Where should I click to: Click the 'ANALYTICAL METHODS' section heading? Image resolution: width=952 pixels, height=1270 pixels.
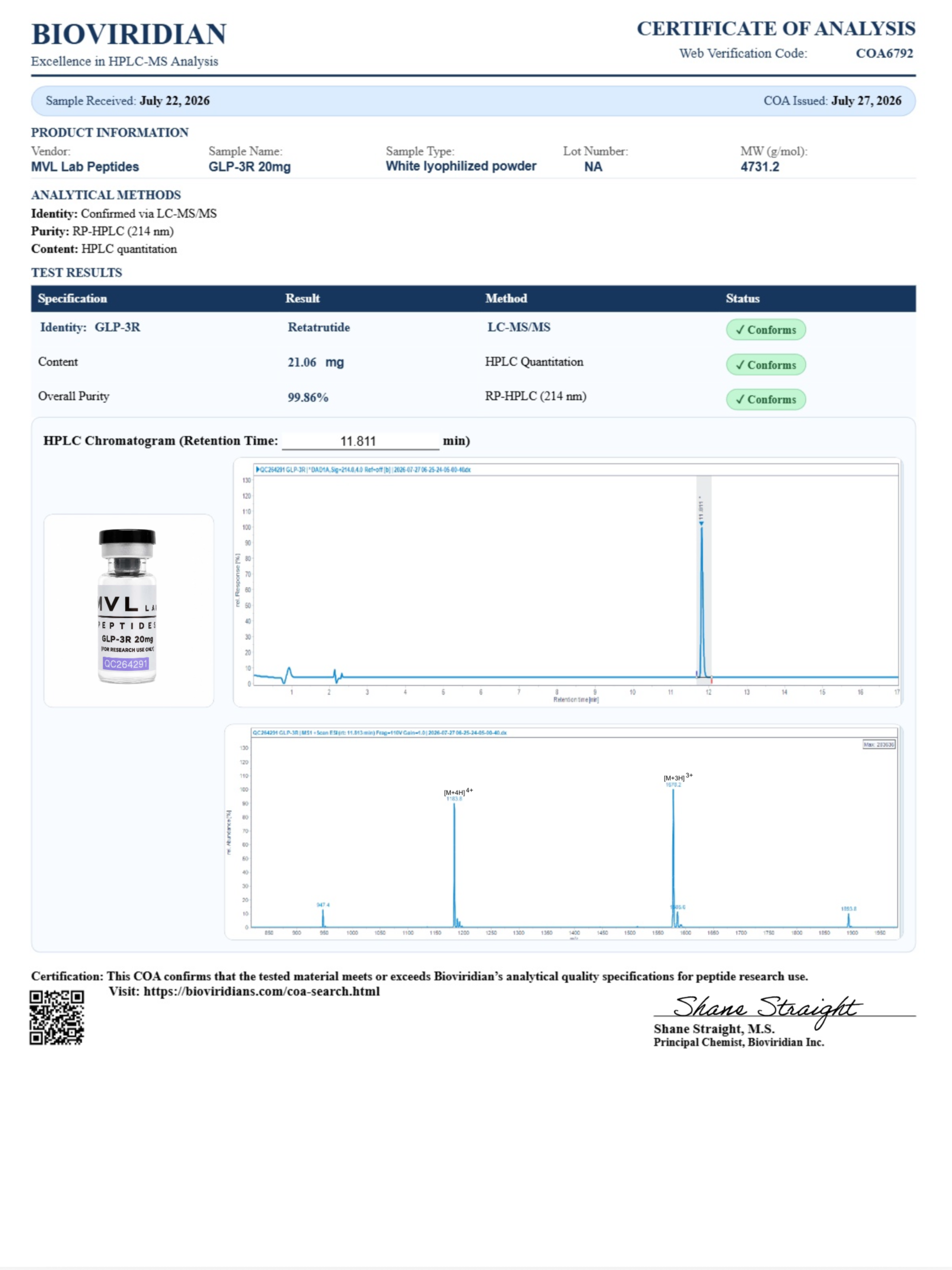tap(106, 195)
